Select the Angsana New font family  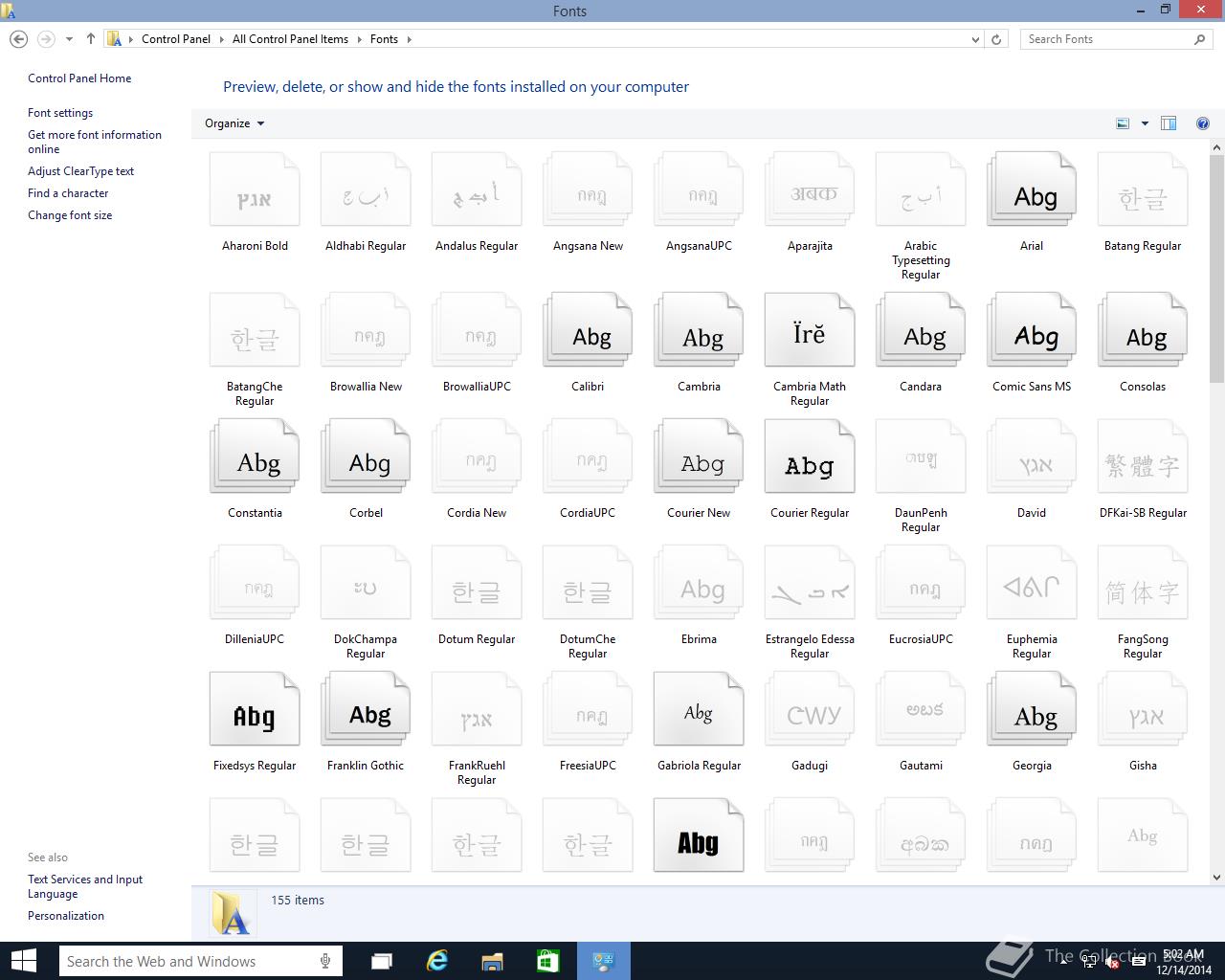588,191
